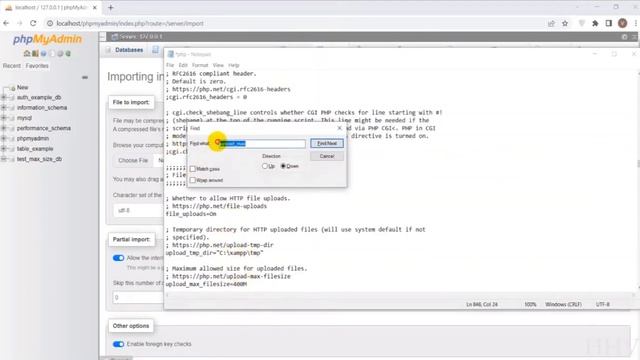Screen dimensions: 640x360
Task: Expand phpmyadmin tree node
Action: tap(4, 138)
